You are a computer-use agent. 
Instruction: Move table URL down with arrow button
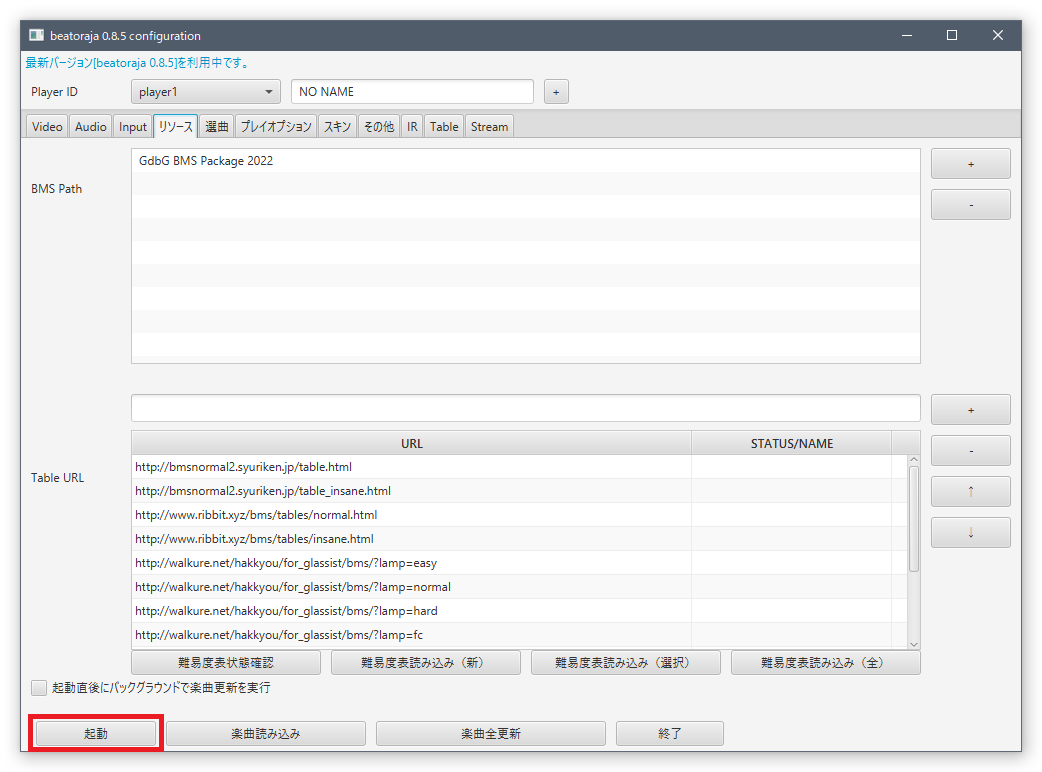click(970, 532)
